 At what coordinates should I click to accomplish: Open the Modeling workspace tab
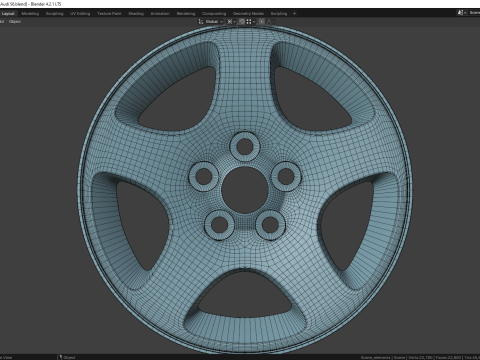click(x=30, y=14)
